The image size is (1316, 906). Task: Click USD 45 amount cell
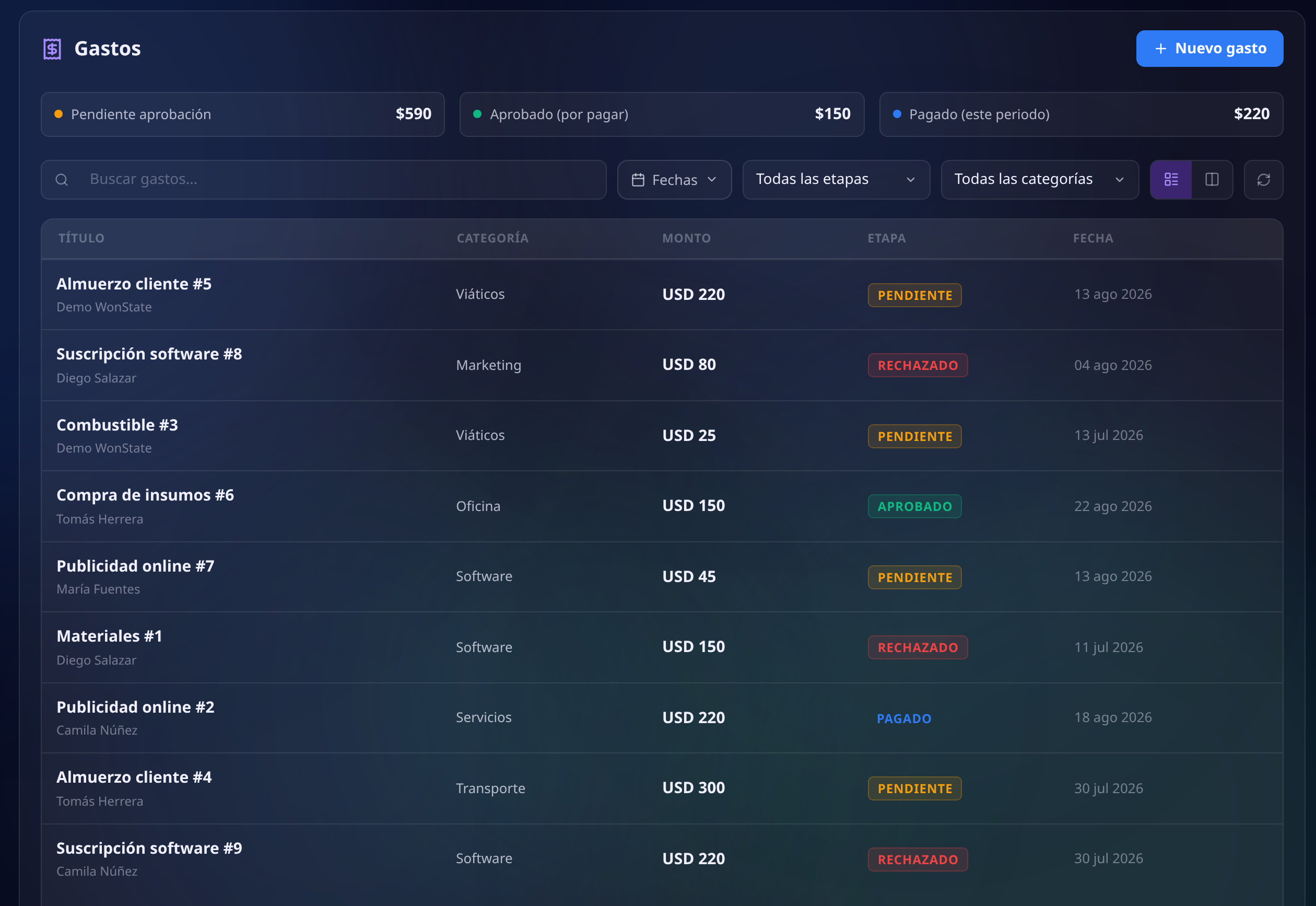tap(689, 577)
